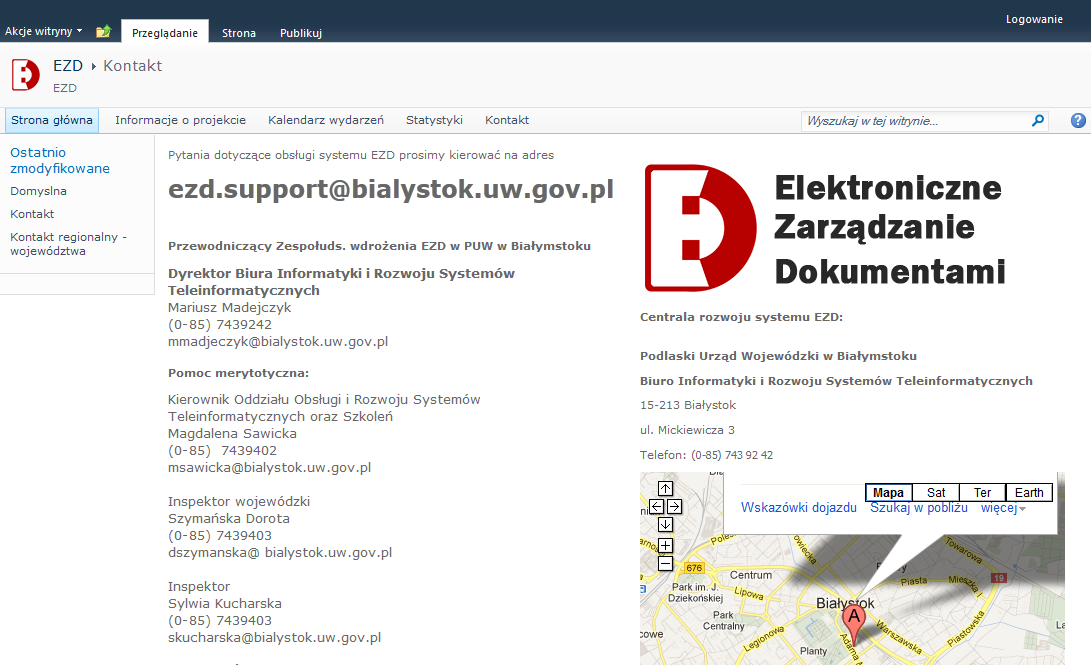Open Kontakt regionalny - województwa link

(68, 244)
